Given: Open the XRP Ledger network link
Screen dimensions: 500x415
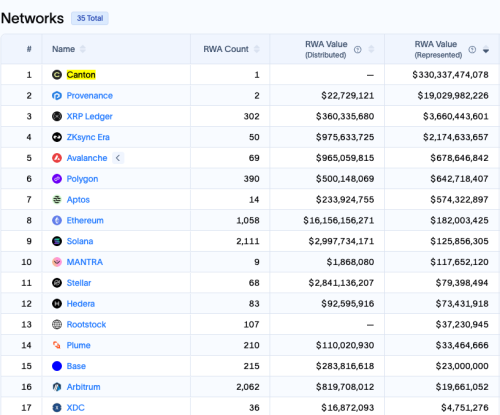Looking at the screenshot, I should (x=89, y=116).
